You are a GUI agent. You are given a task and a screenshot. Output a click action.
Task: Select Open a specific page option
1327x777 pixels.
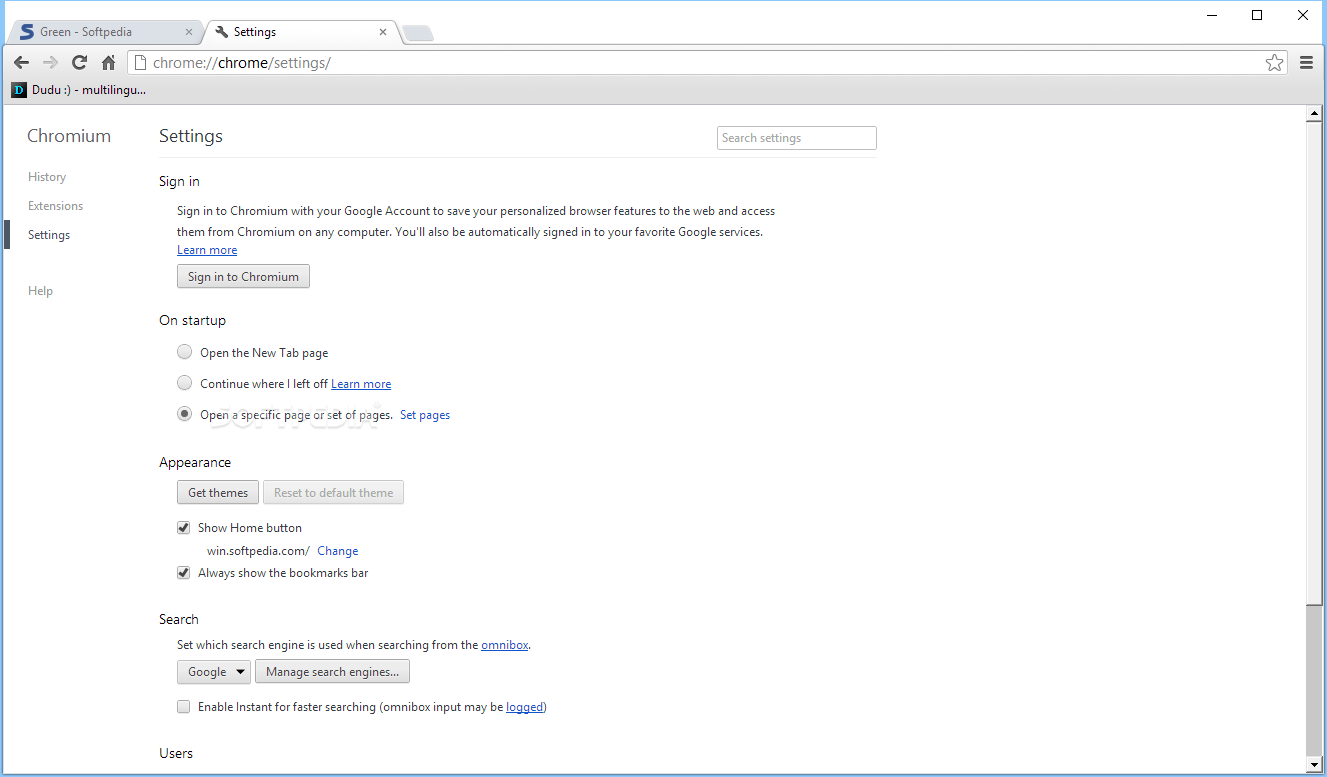coord(184,414)
